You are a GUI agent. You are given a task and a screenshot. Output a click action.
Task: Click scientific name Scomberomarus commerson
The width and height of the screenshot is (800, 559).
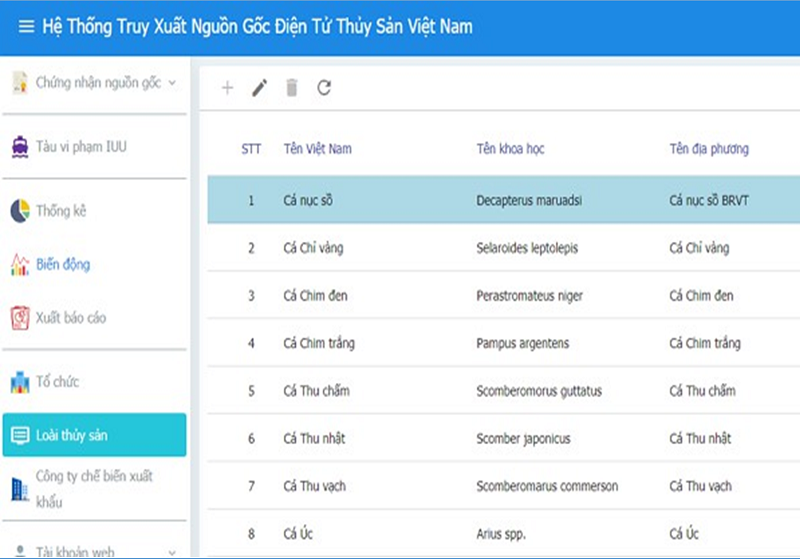[x=547, y=486]
